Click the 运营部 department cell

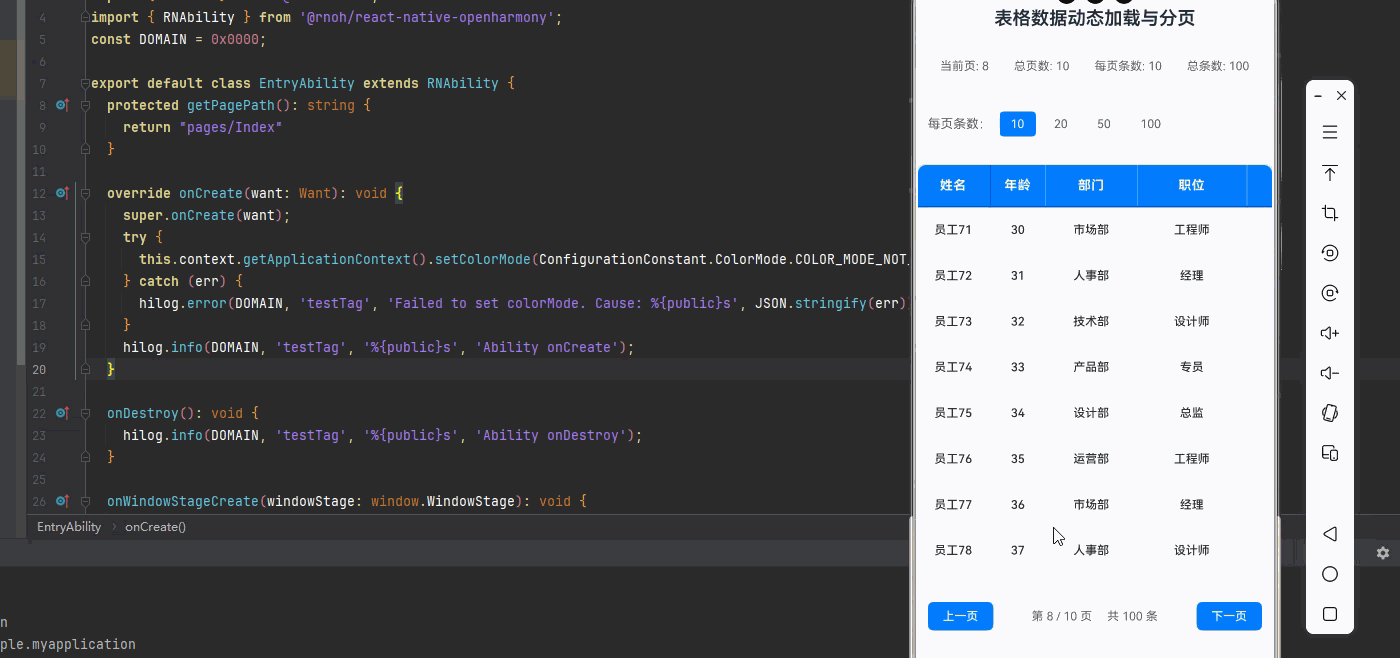click(x=1091, y=459)
